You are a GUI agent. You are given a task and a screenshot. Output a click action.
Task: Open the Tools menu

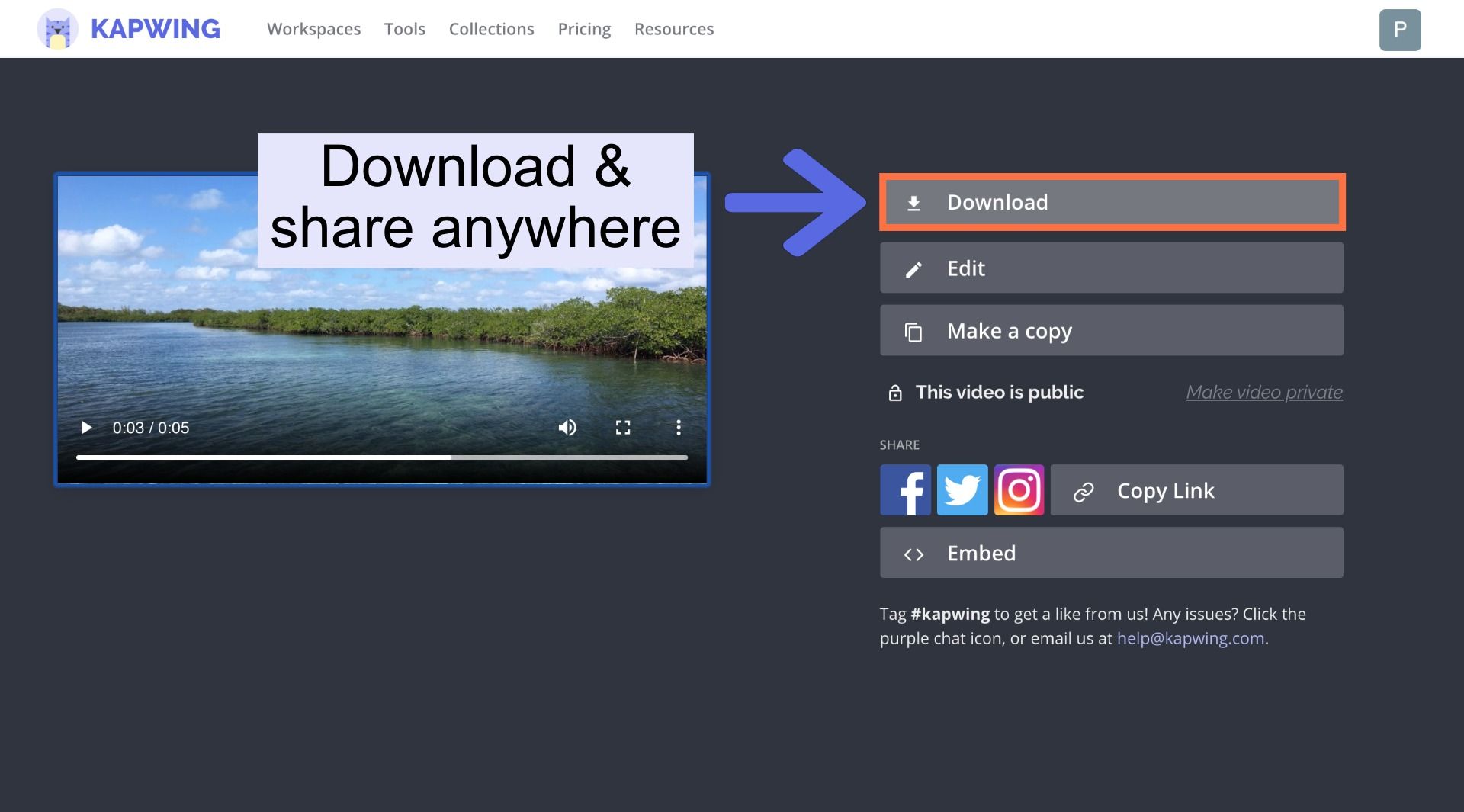pos(404,29)
